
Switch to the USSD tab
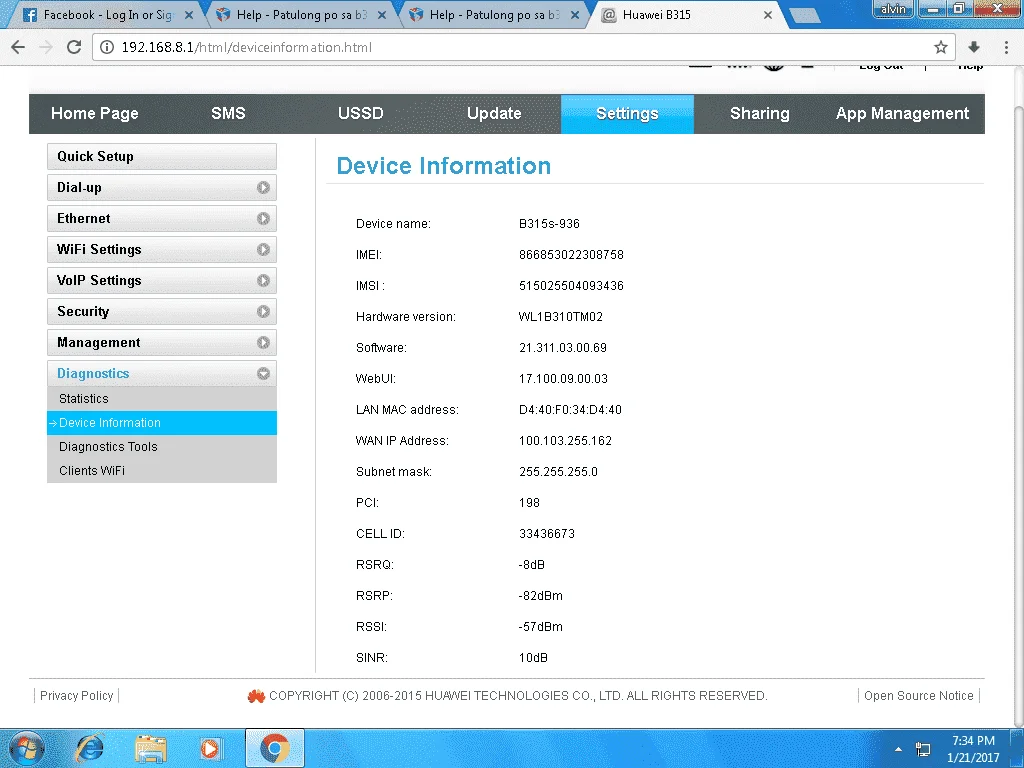360,114
